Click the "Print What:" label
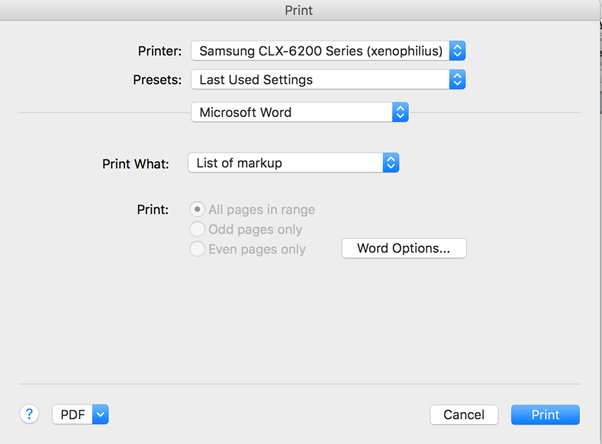602x444 pixels. tap(135, 163)
